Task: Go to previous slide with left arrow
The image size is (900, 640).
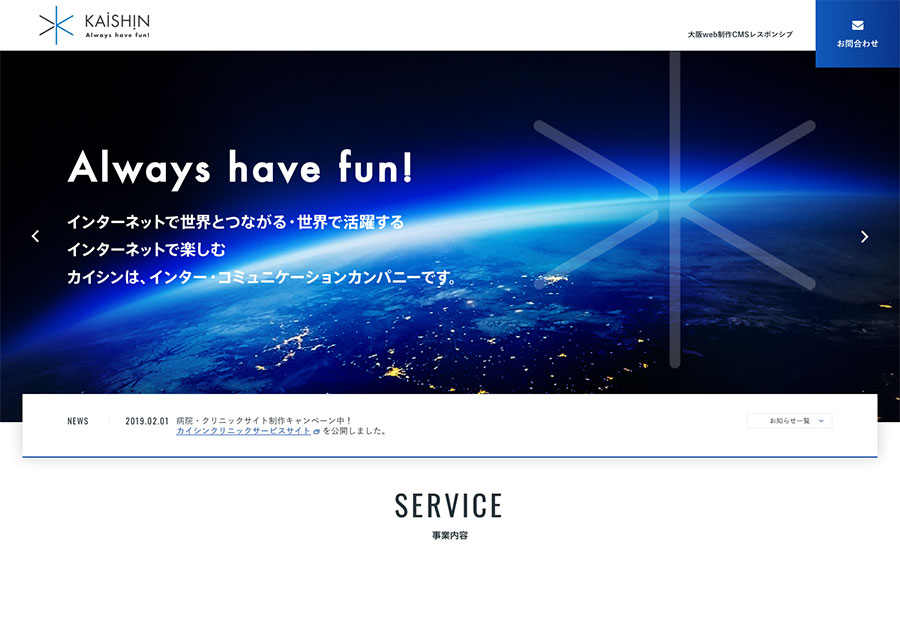Action: point(36,236)
